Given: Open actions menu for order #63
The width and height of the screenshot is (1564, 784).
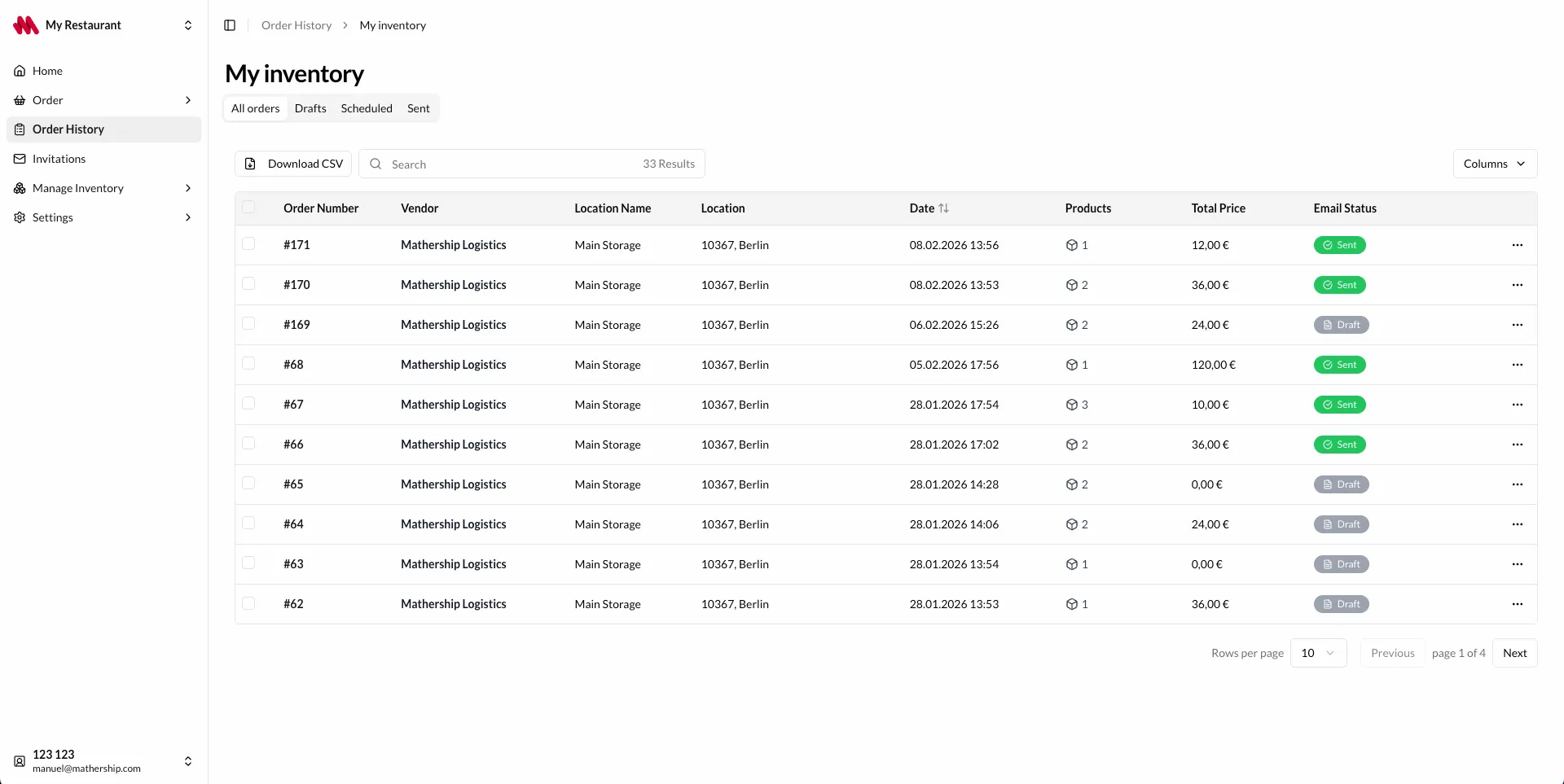Looking at the screenshot, I should [x=1517, y=564].
